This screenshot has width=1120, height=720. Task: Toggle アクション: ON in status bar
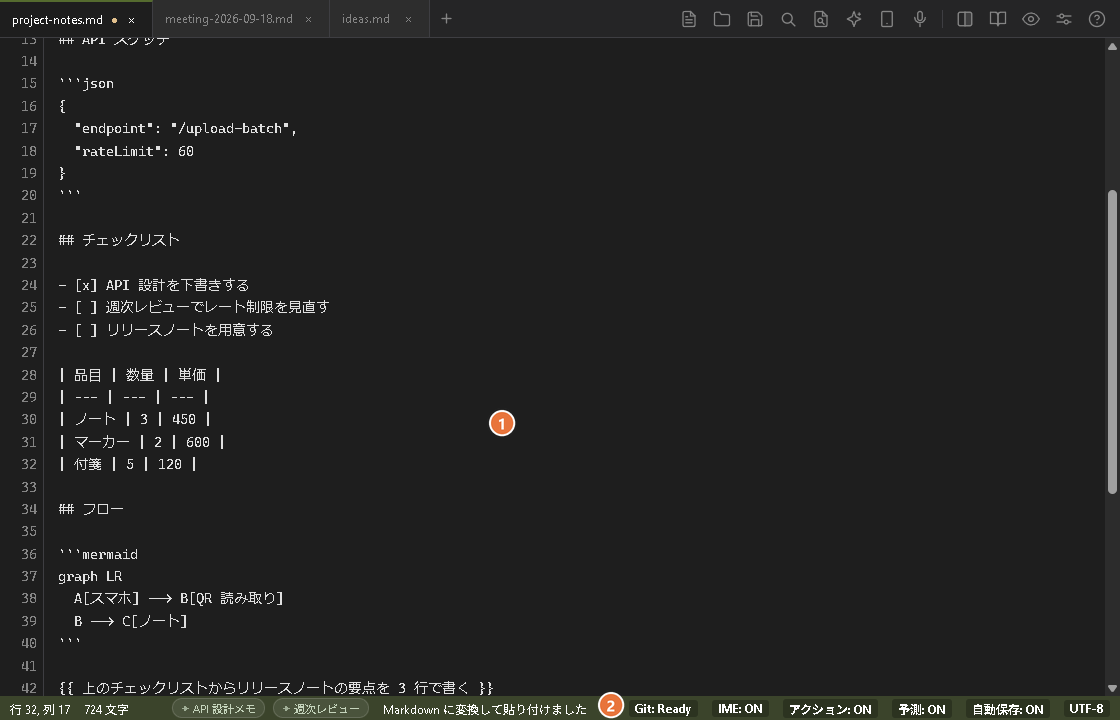(830, 709)
